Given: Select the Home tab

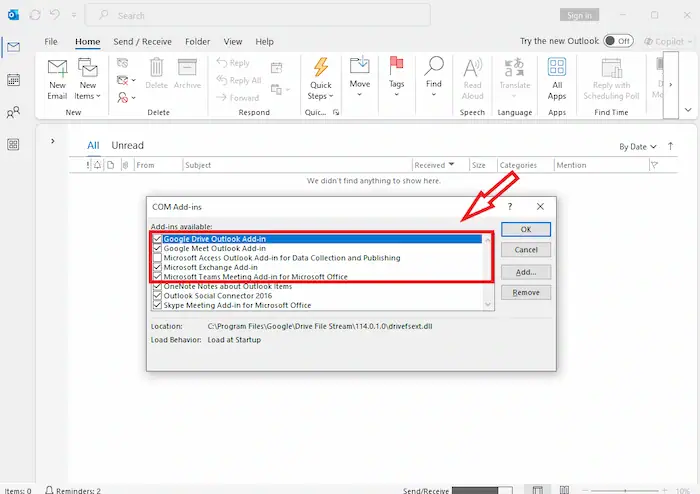Looking at the screenshot, I should [88, 42].
